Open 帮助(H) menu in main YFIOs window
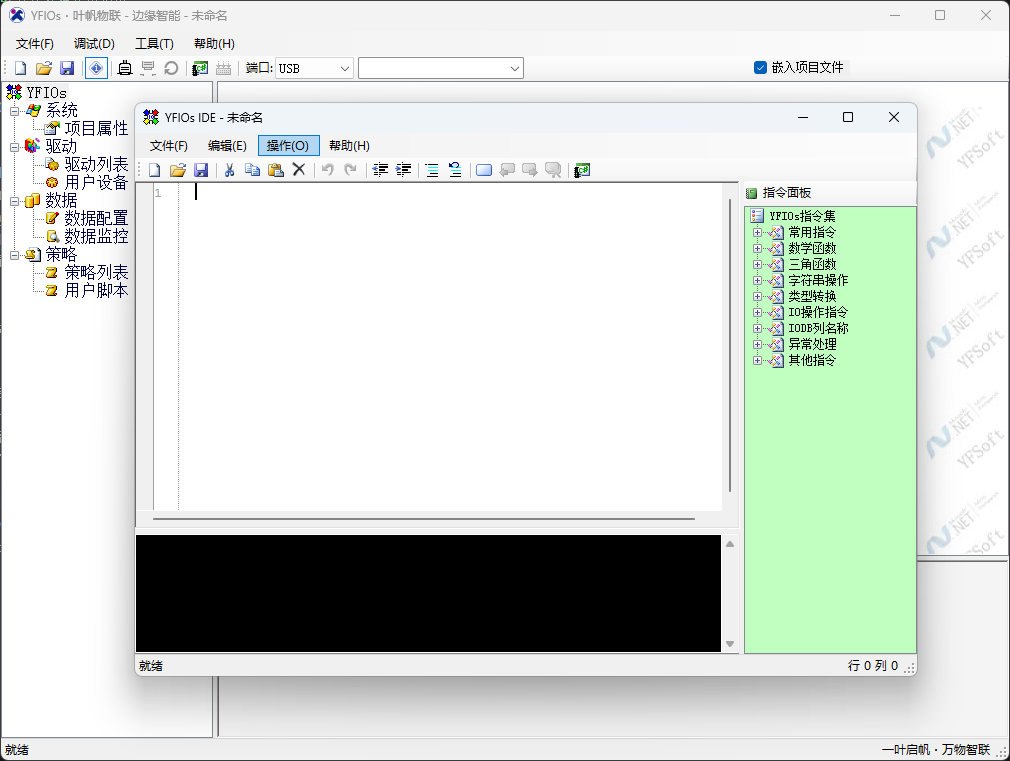Screen dimensions: 1010x761 [x=214, y=44]
